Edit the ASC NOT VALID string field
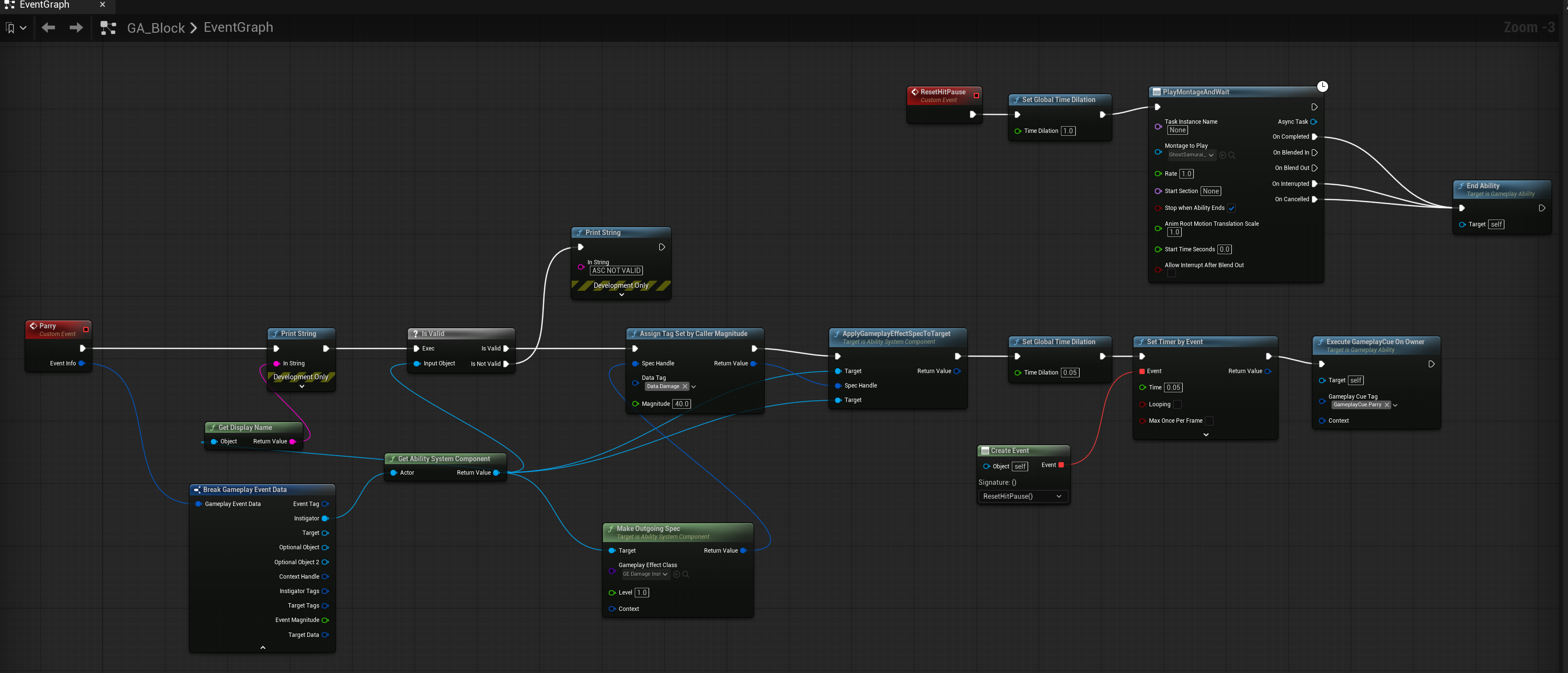Viewport: 1568px width, 673px height. tap(616, 271)
